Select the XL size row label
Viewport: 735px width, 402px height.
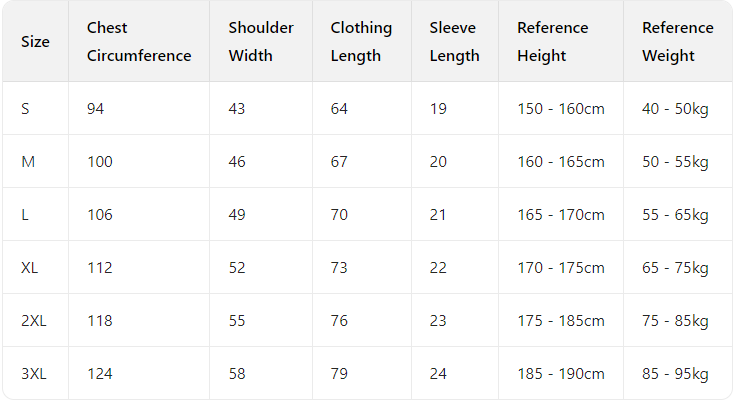click(x=30, y=267)
